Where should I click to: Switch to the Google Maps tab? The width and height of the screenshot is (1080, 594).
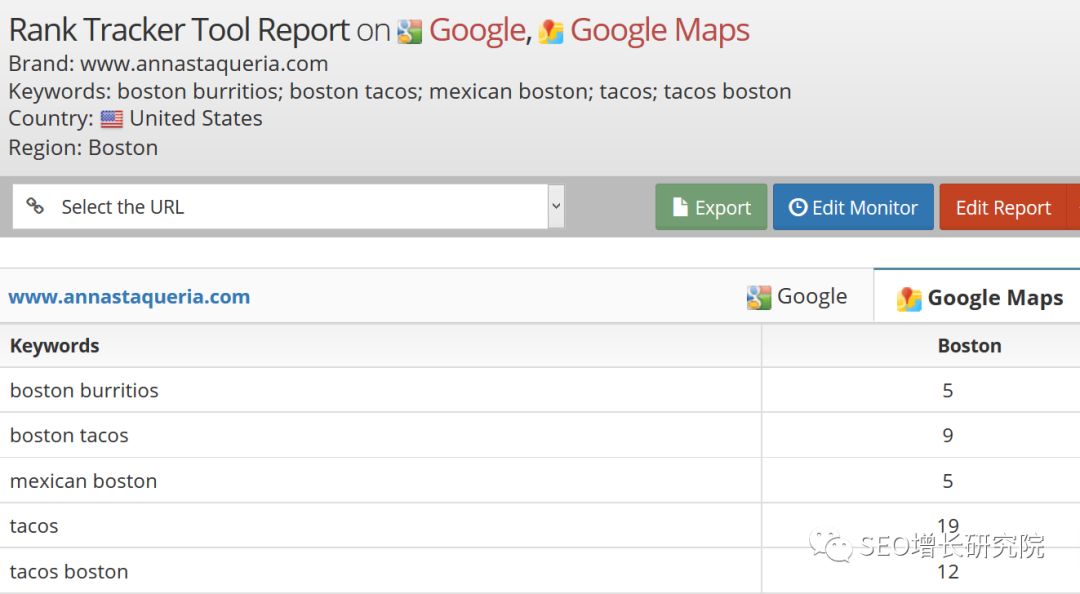(979, 297)
